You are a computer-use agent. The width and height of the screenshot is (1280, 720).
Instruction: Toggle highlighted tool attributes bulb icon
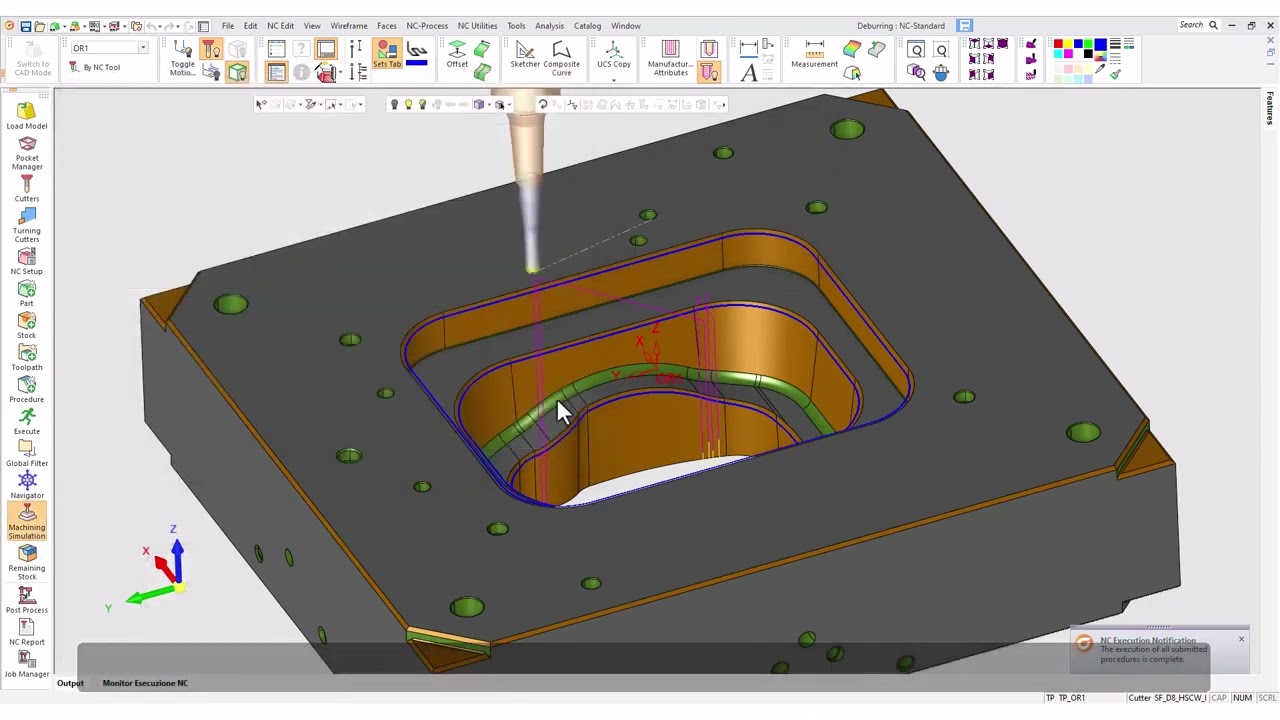click(x=708, y=72)
